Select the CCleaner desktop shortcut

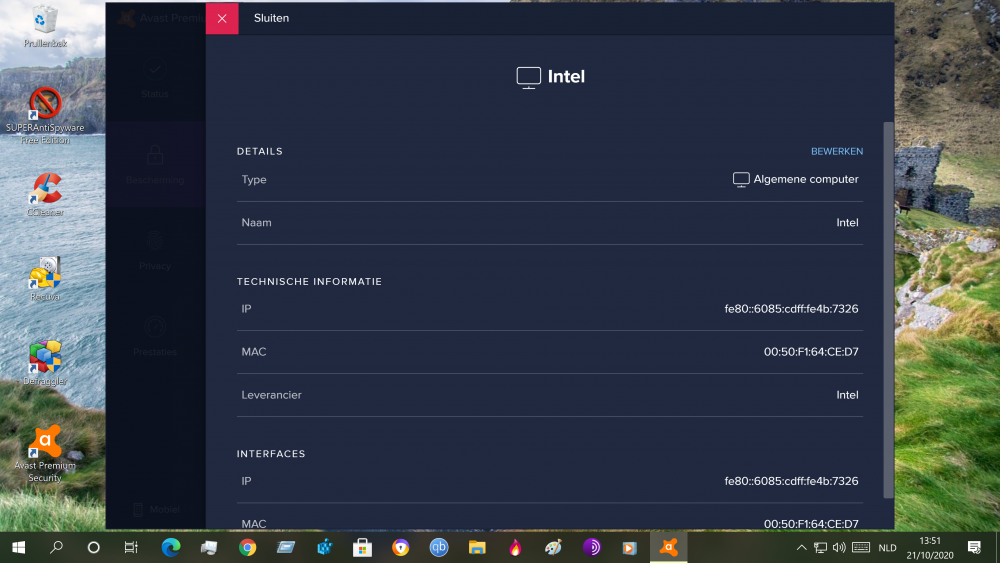click(45, 194)
